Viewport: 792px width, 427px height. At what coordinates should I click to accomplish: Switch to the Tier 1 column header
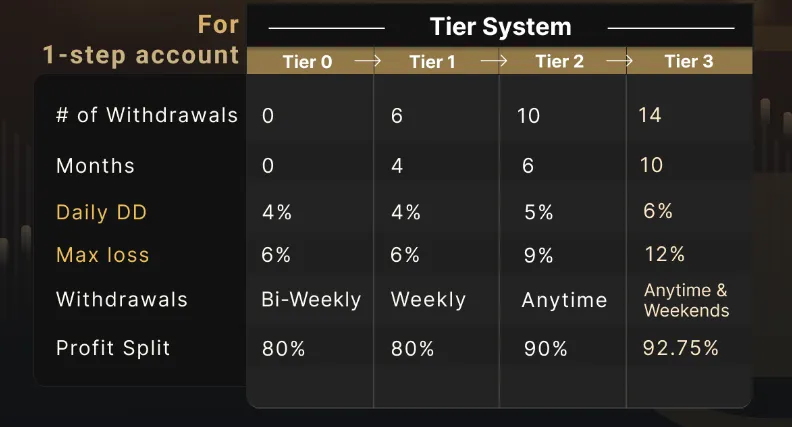pyautogui.click(x=432, y=62)
